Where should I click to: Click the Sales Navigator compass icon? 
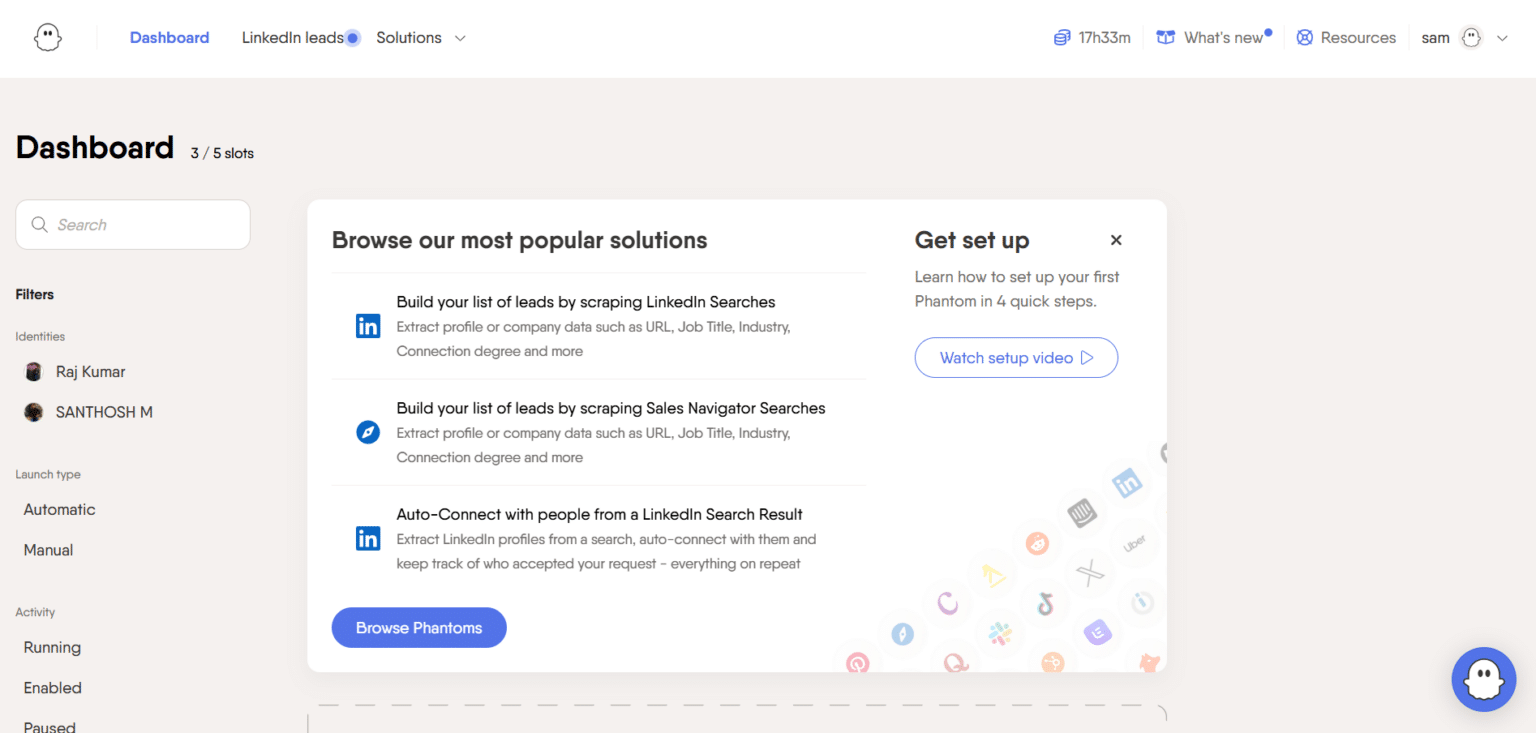[x=368, y=432]
